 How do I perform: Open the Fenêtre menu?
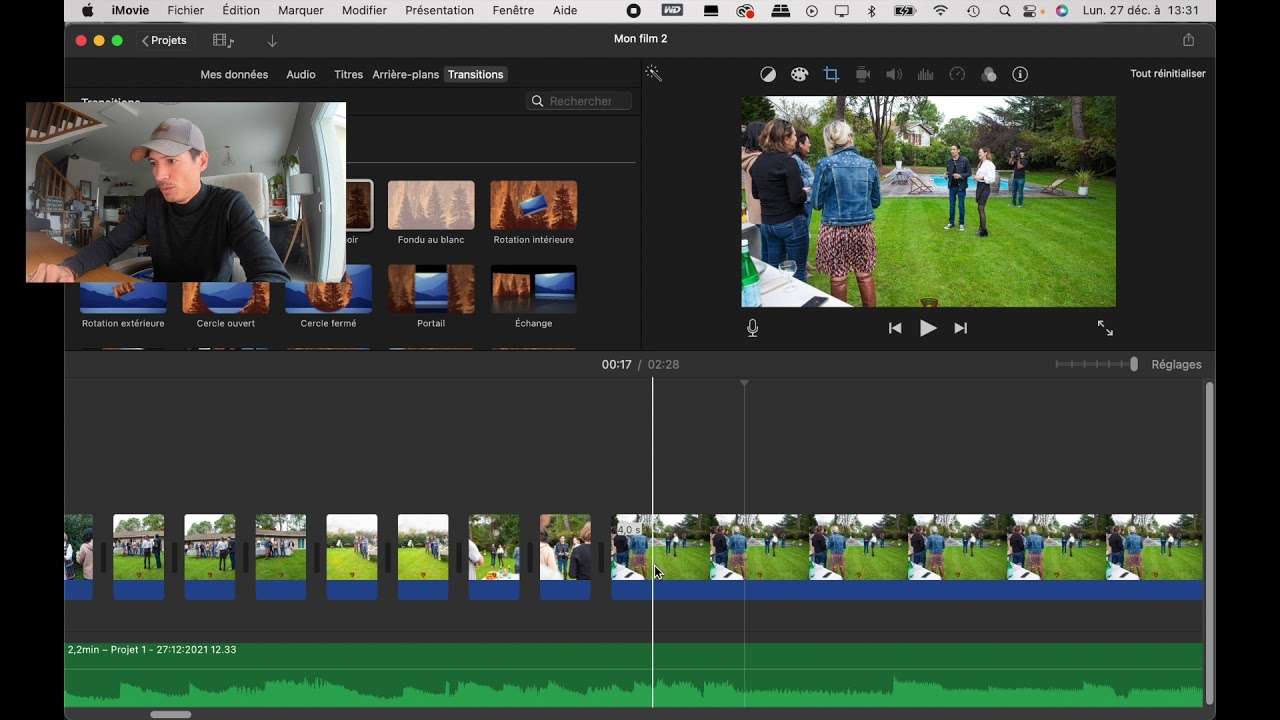(x=513, y=11)
